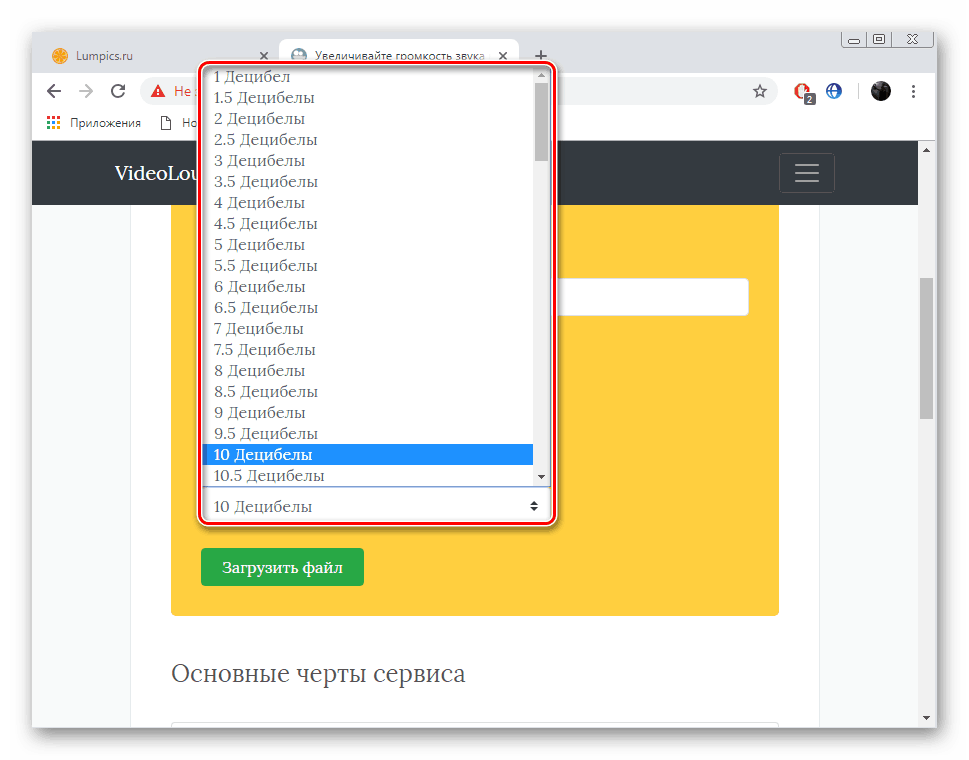This screenshot has height=760, width=969.
Task: Open the 10 Децибелы select box
Action: pyautogui.click(x=376, y=506)
